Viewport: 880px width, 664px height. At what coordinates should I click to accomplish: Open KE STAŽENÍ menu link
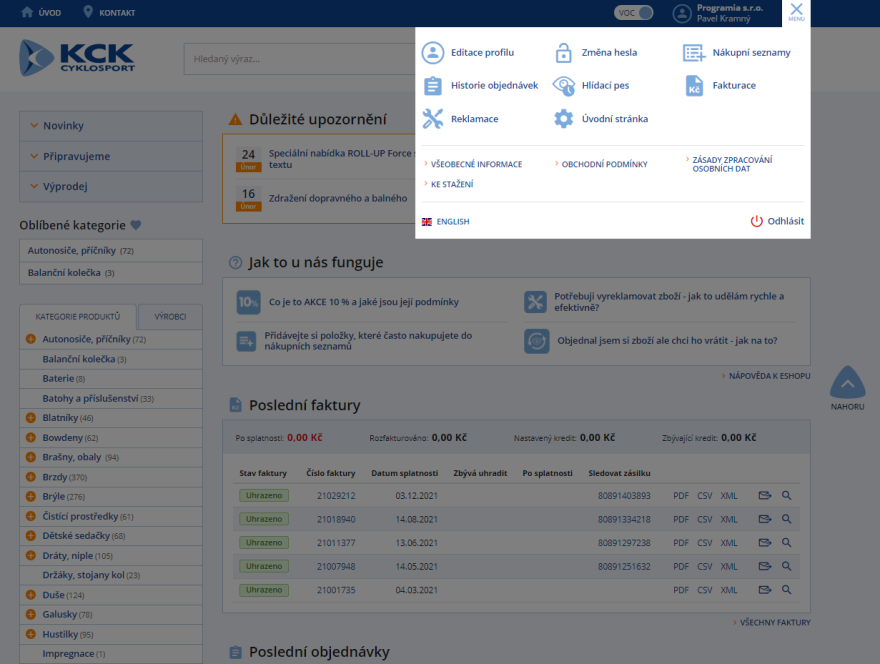(452, 184)
